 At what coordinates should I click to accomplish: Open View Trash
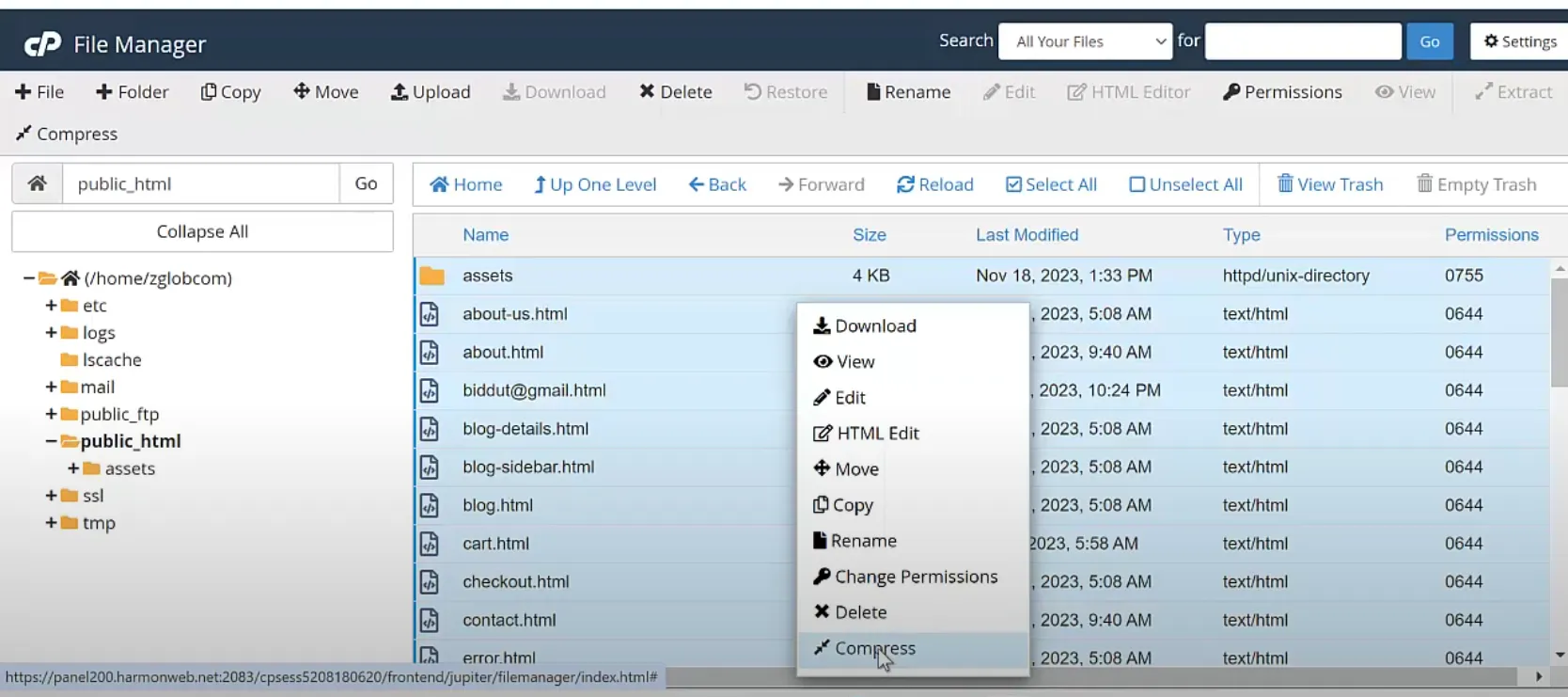click(x=1329, y=184)
